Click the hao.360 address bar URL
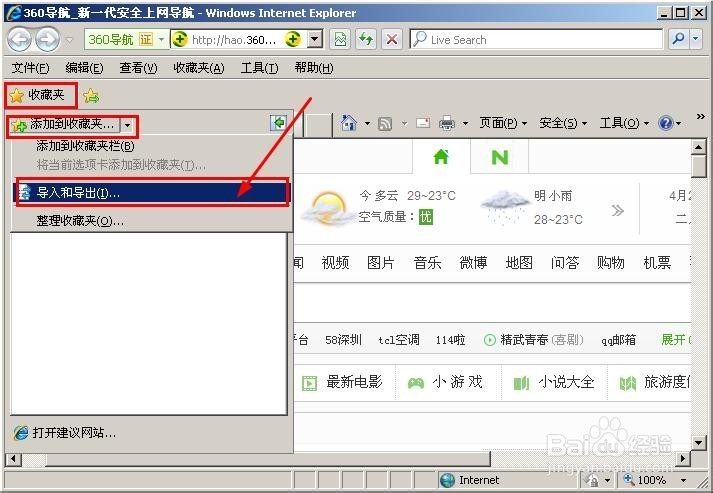This screenshot has width=713, height=493. pos(234,40)
